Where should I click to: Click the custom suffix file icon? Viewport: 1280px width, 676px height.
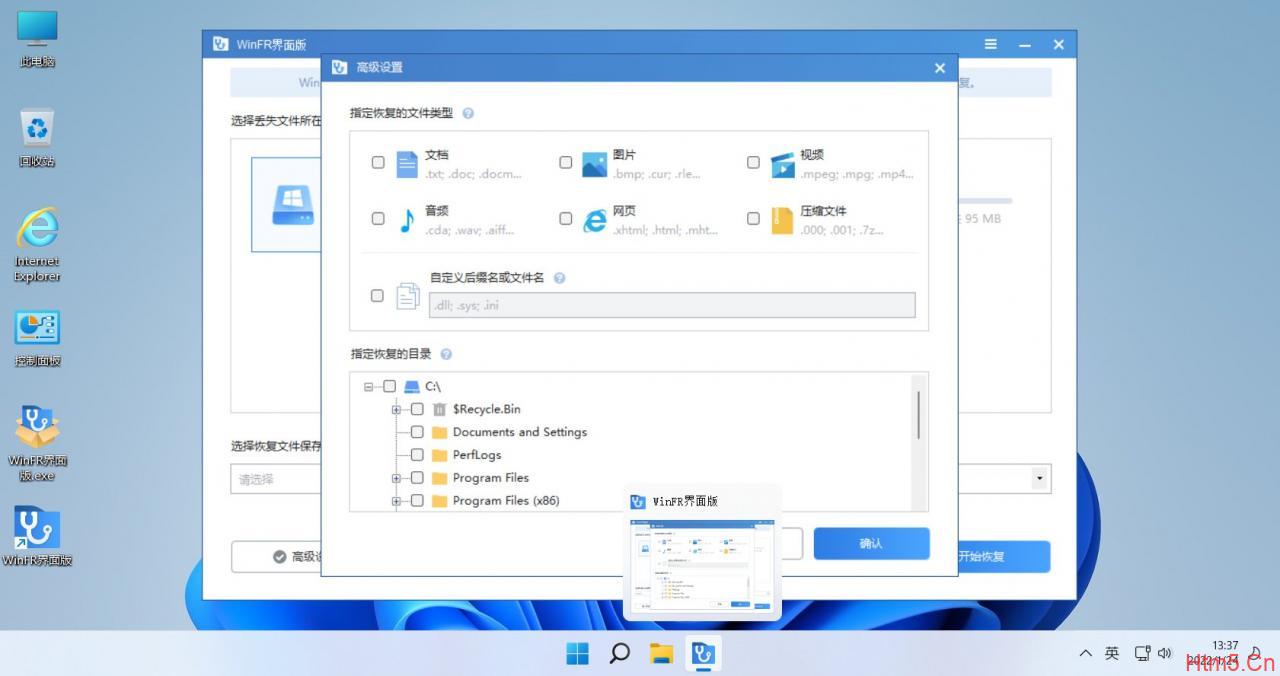[407, 296]
